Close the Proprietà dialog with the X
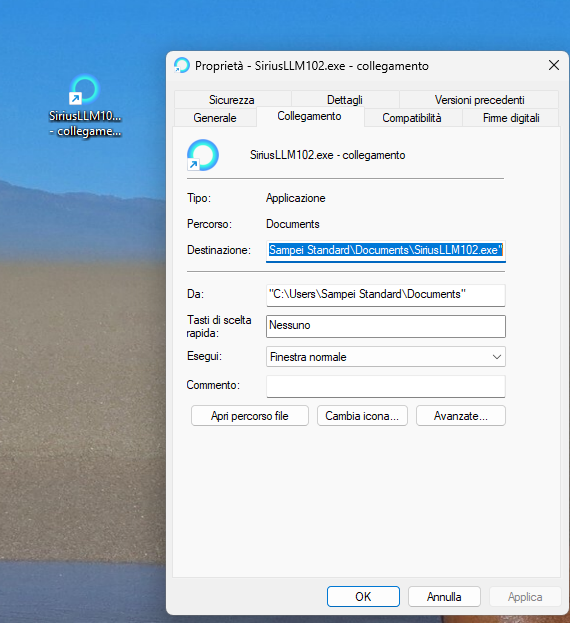The height and width of the screenshot is (623, 570). click(x=554, y=65)
